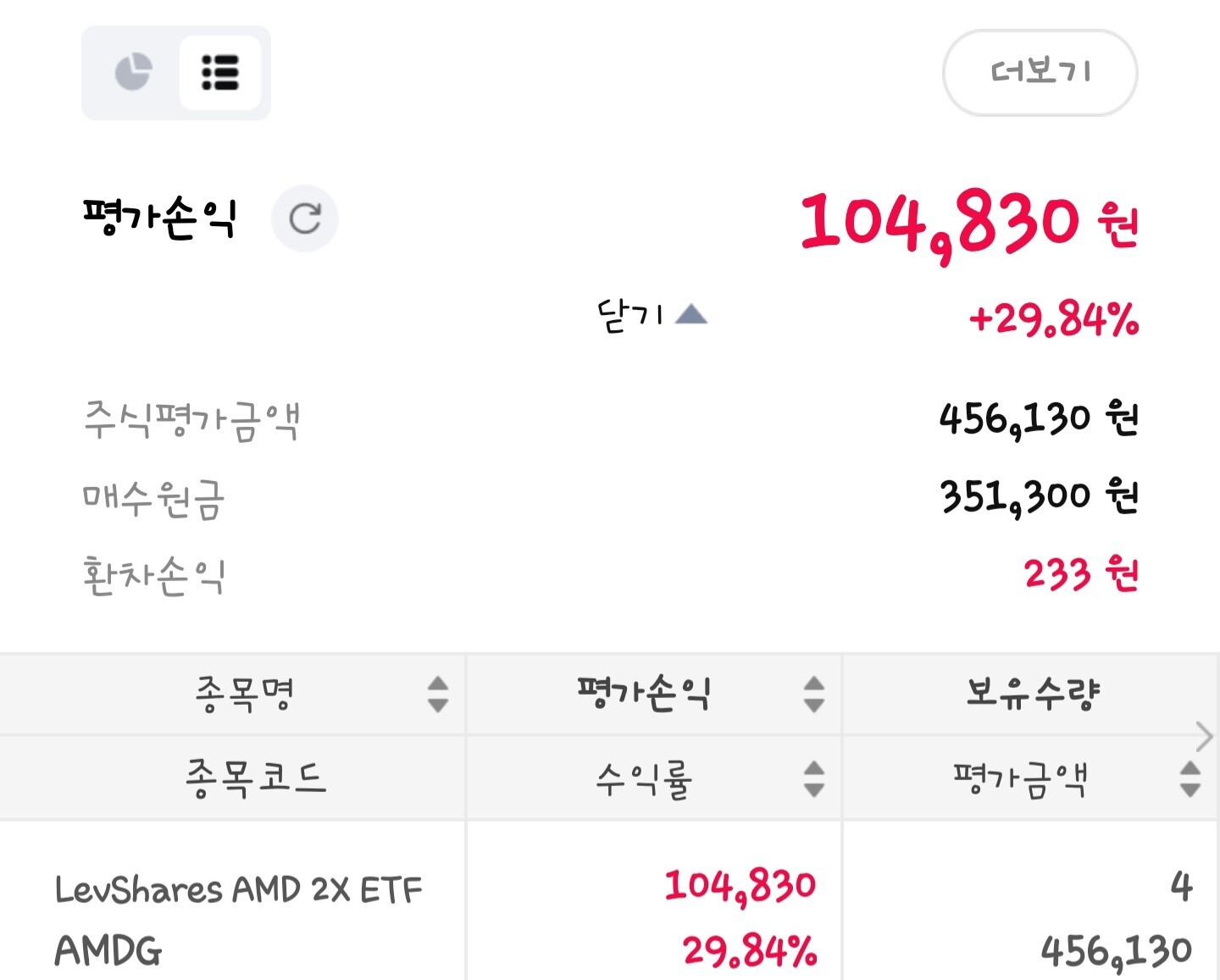
Task: Show more columns with right chevron
Action: [1204, 736]
